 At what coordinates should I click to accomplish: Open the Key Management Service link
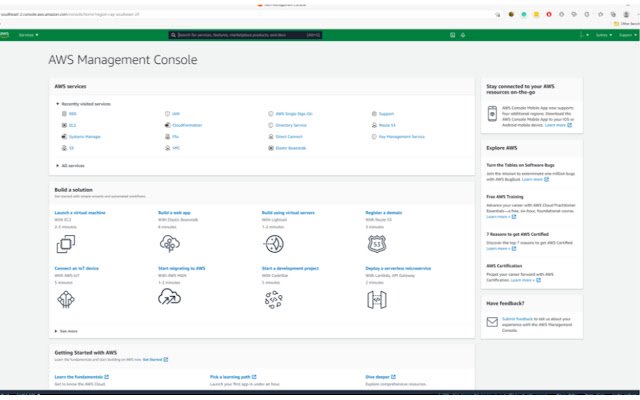[402, 137]
